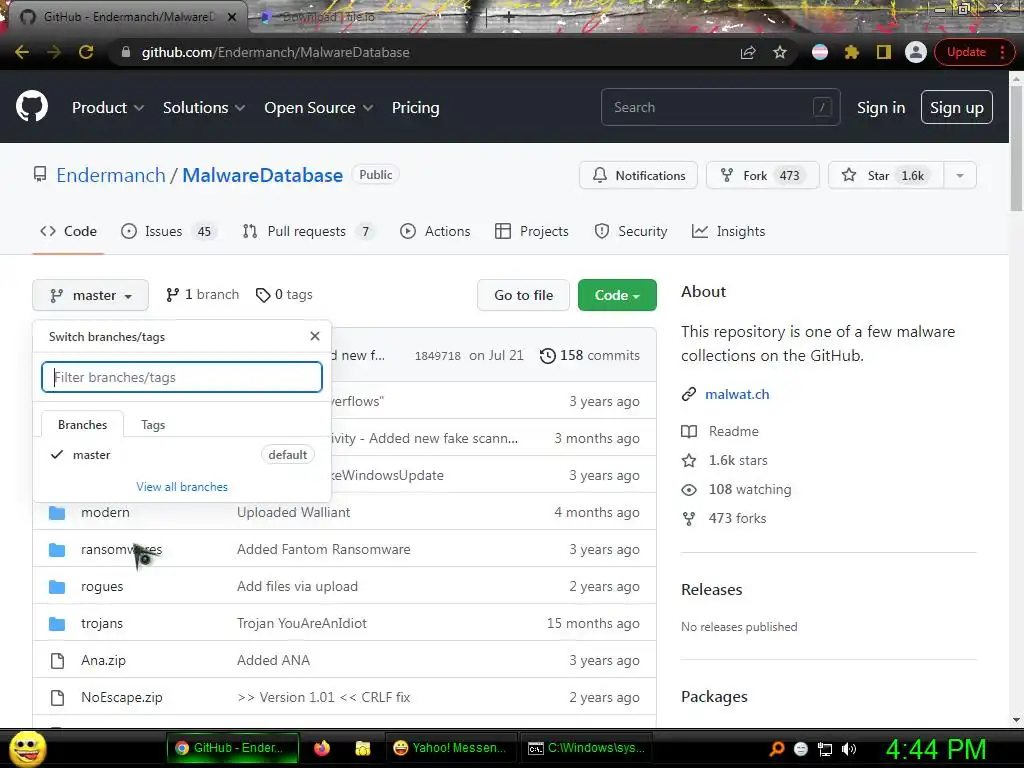Open Firefox from the taskbar
The image size is (1024, 768).
pyautogui.click(x=322, y=748)
